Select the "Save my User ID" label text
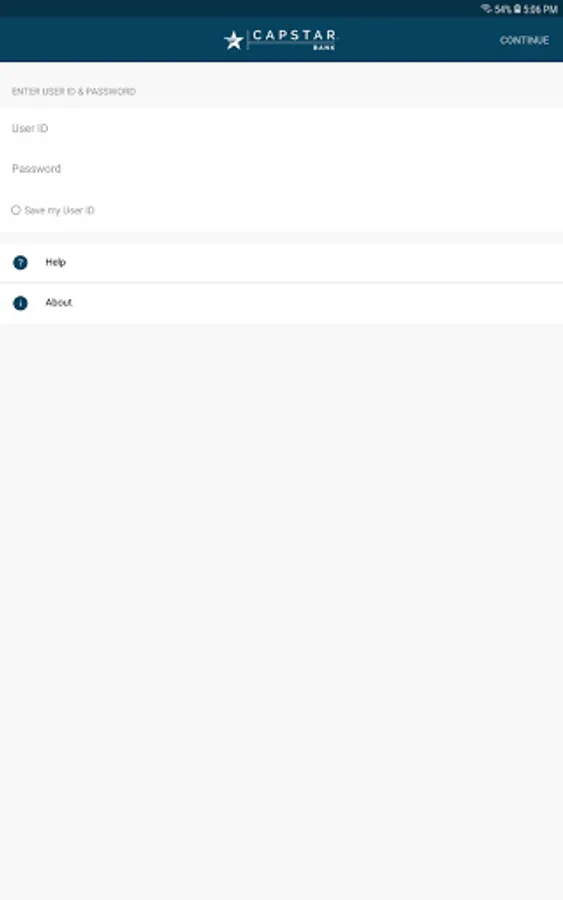This screenshot has height=900, width=563. pyautogui.click(x=59, y=211)
